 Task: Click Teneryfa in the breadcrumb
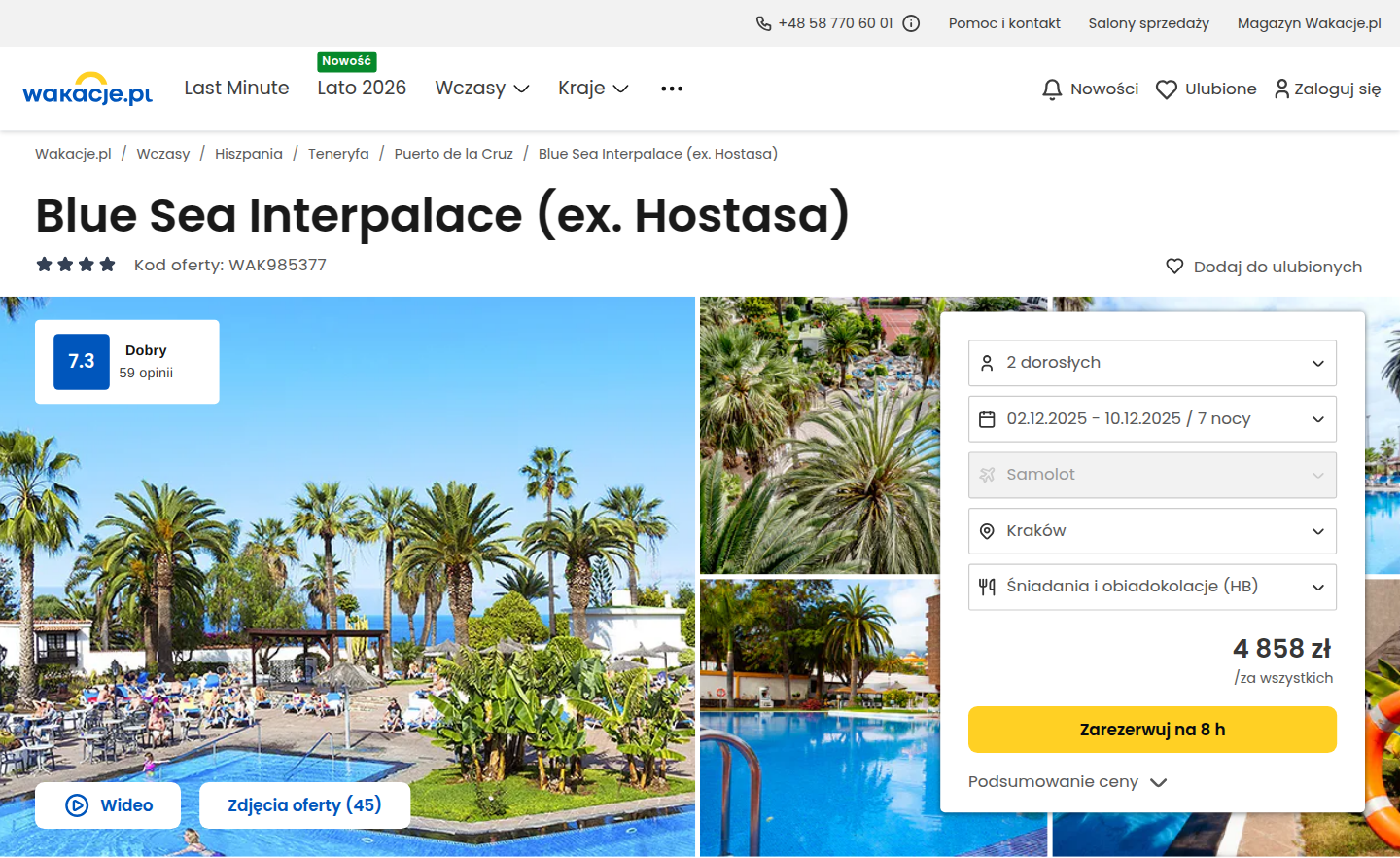click(x=338, y=154)
